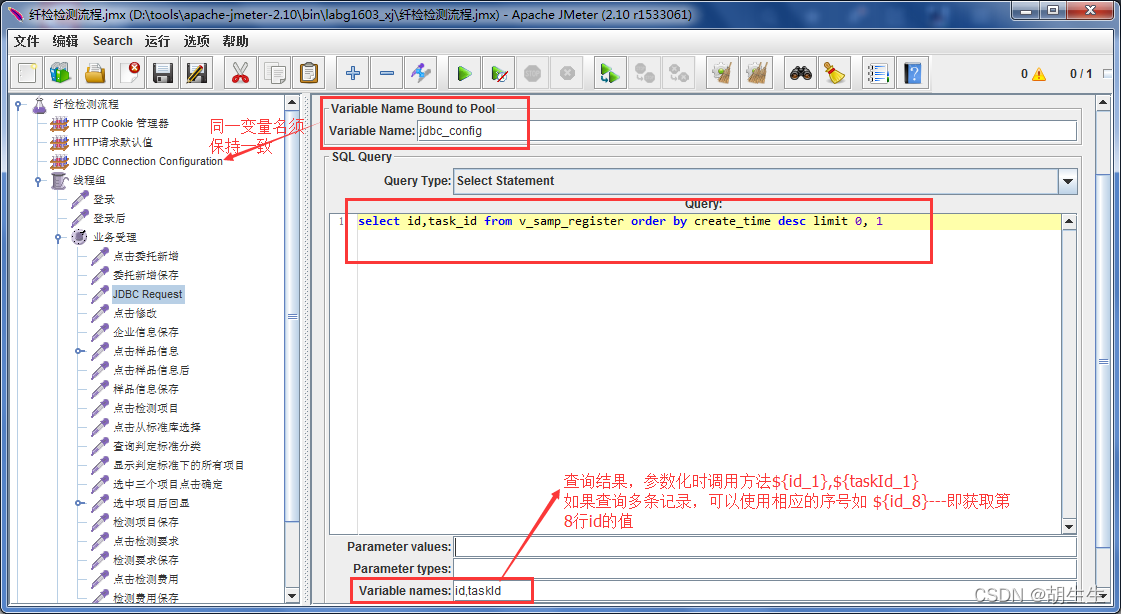This screenshot has width=1121, height=614.
Task: Collapse the 纤检检测流程 test plan node
Action: pos(19,104)
